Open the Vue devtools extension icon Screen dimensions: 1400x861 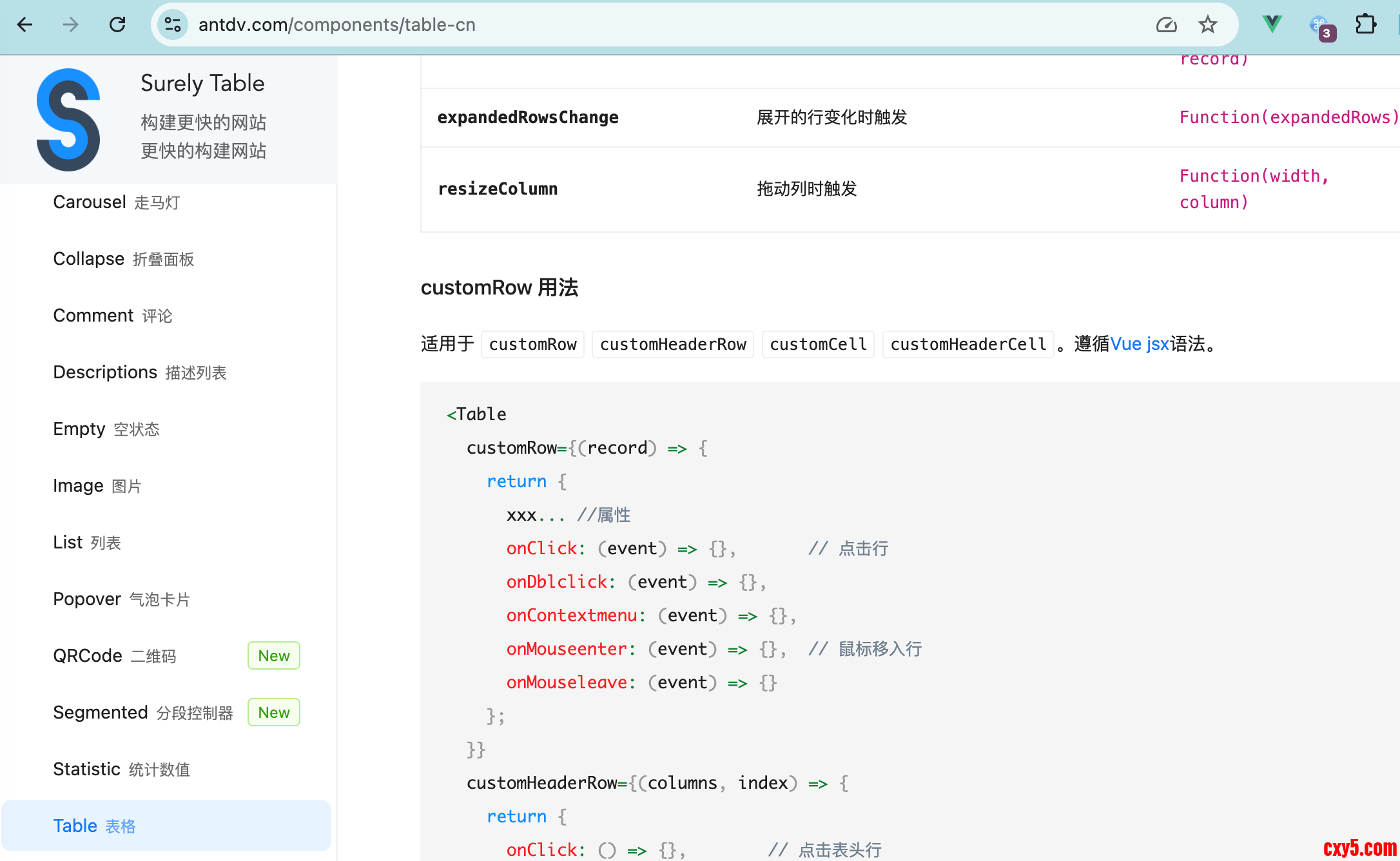click(1272, 24)
